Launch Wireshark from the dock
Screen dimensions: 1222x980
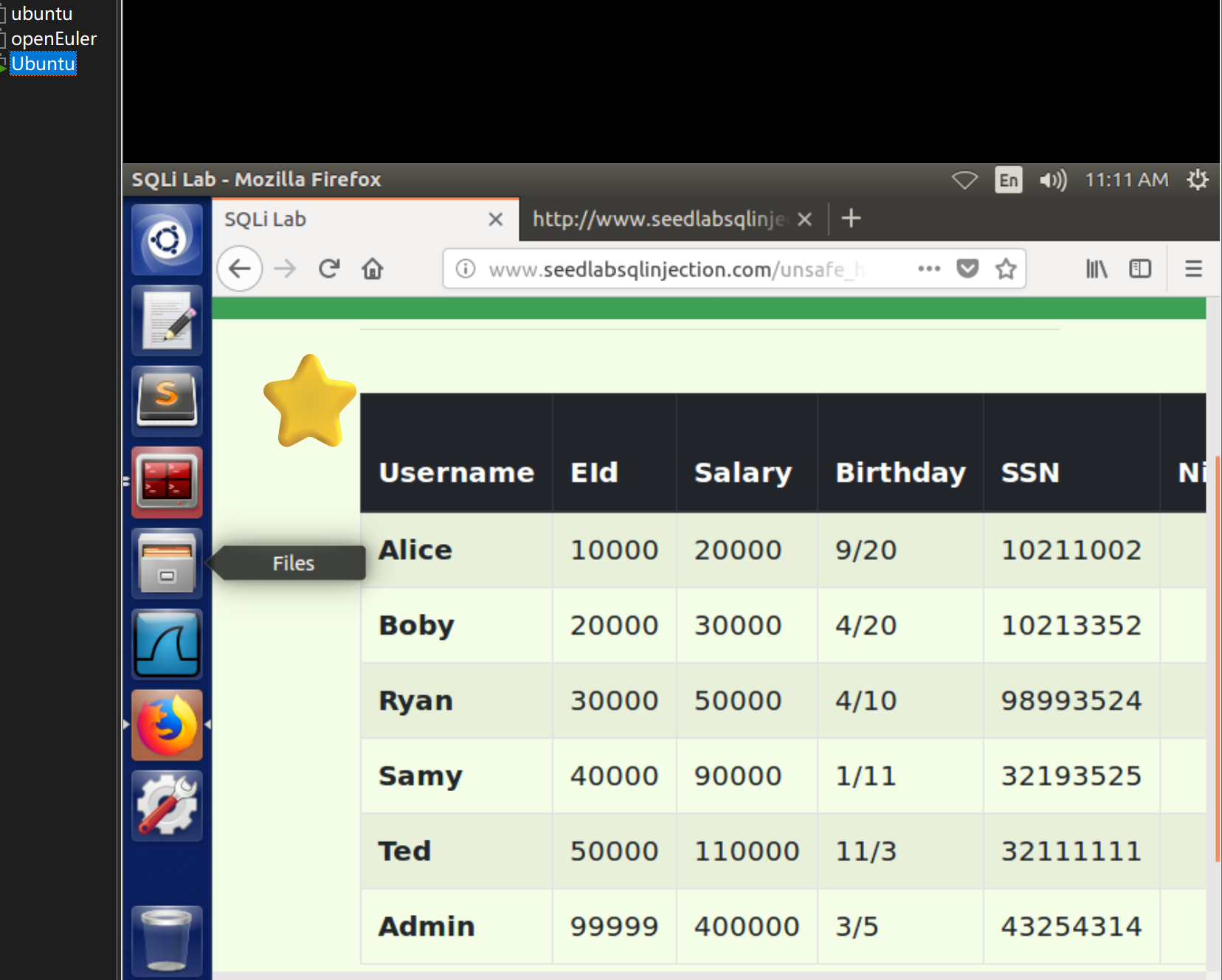click(x=167, y=644)
